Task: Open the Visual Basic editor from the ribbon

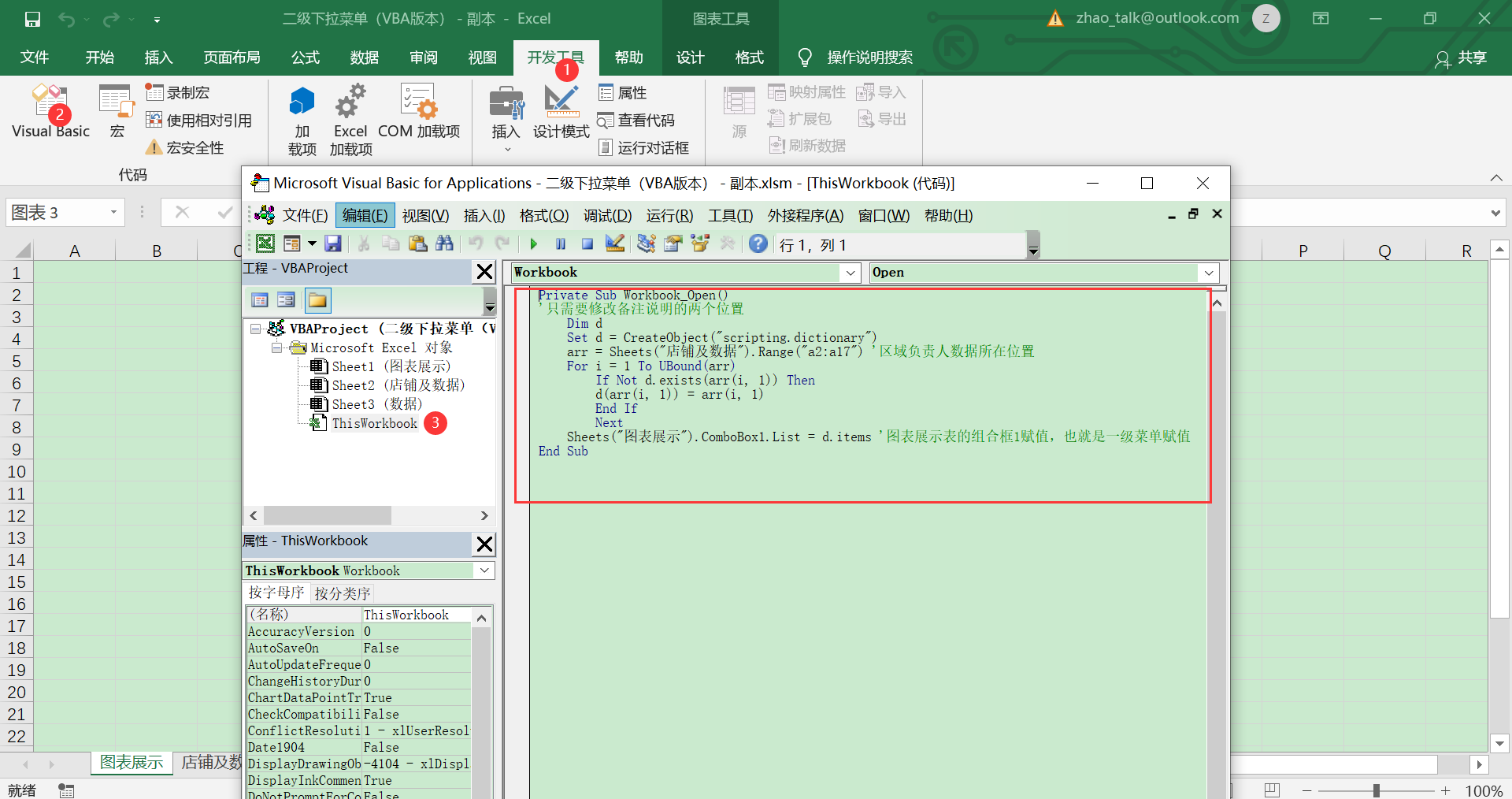Action: 50,111
